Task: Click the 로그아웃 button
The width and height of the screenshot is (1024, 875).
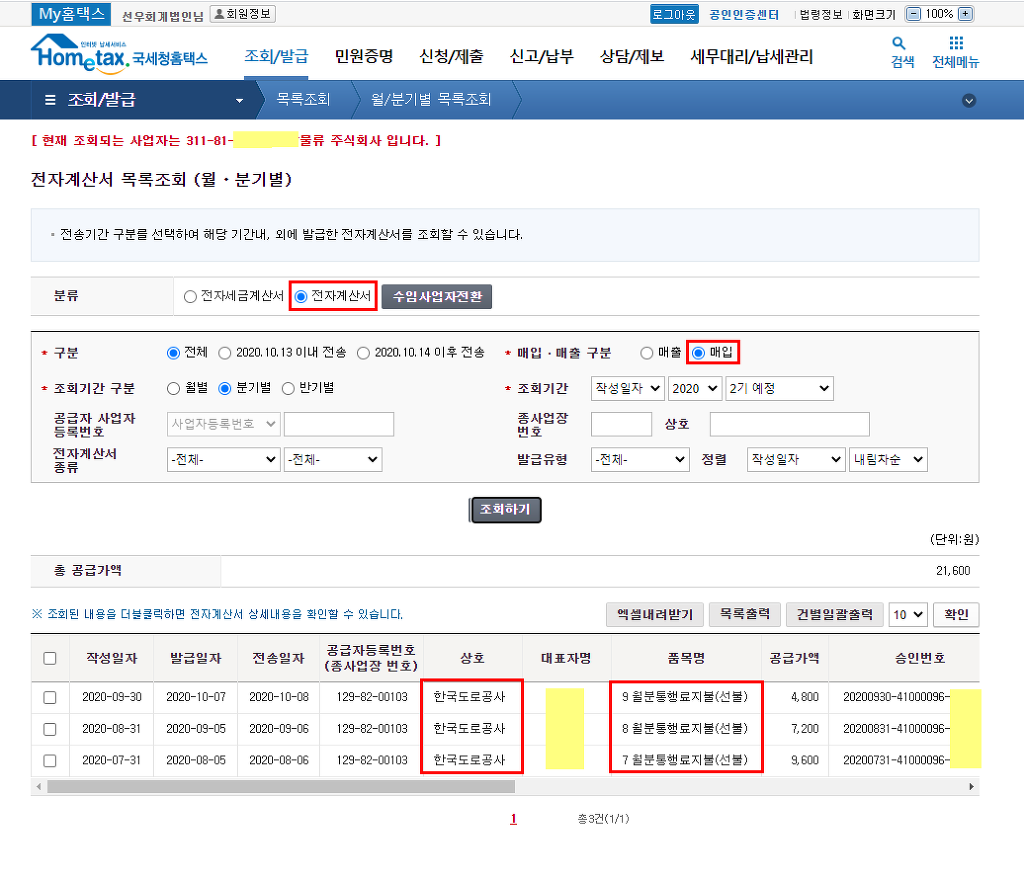Action: point(674,14)
